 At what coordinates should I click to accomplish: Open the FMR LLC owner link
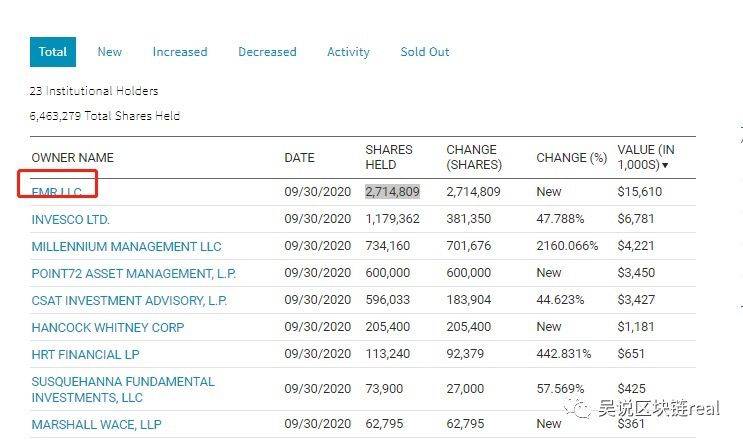(x=57, y=192)
